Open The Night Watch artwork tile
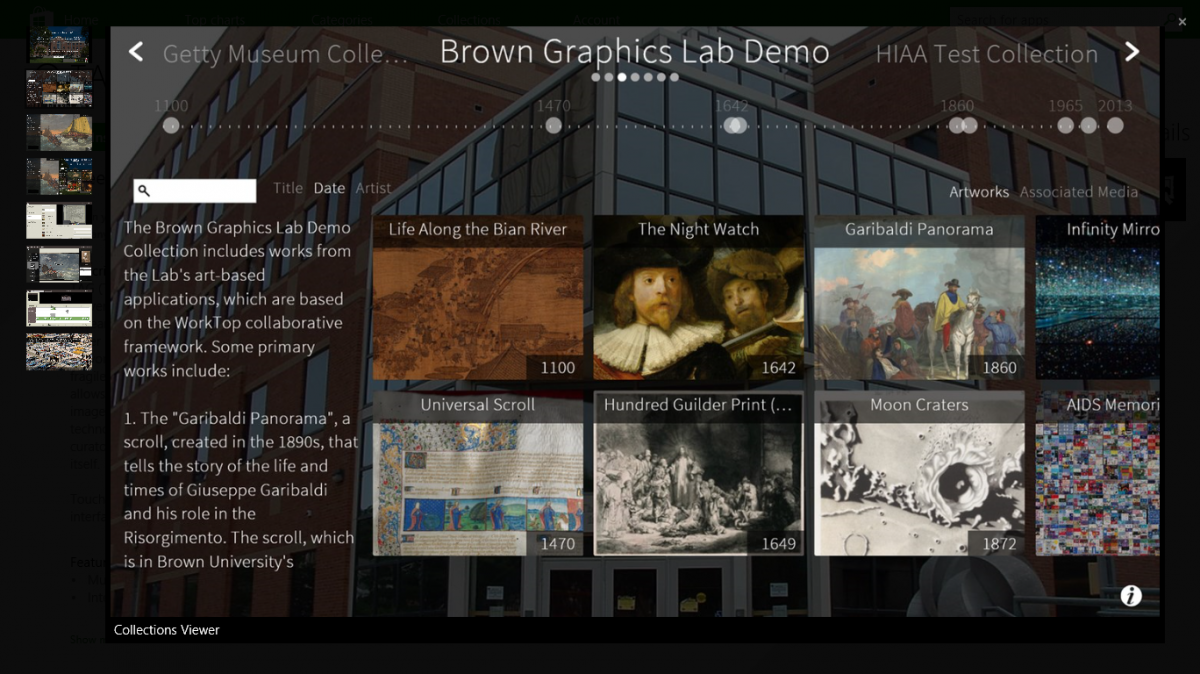 pos(699,298)
